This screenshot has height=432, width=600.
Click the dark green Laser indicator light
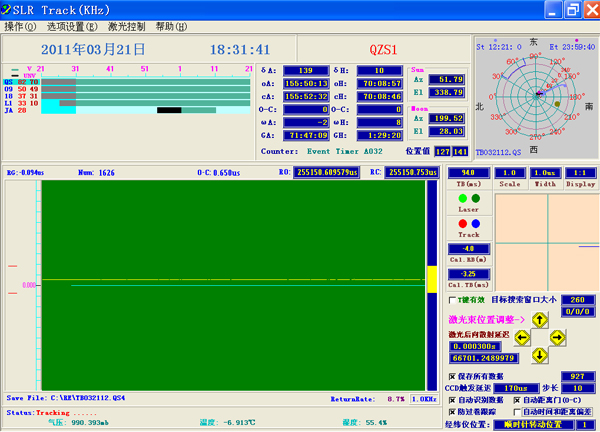pos(476,198)
